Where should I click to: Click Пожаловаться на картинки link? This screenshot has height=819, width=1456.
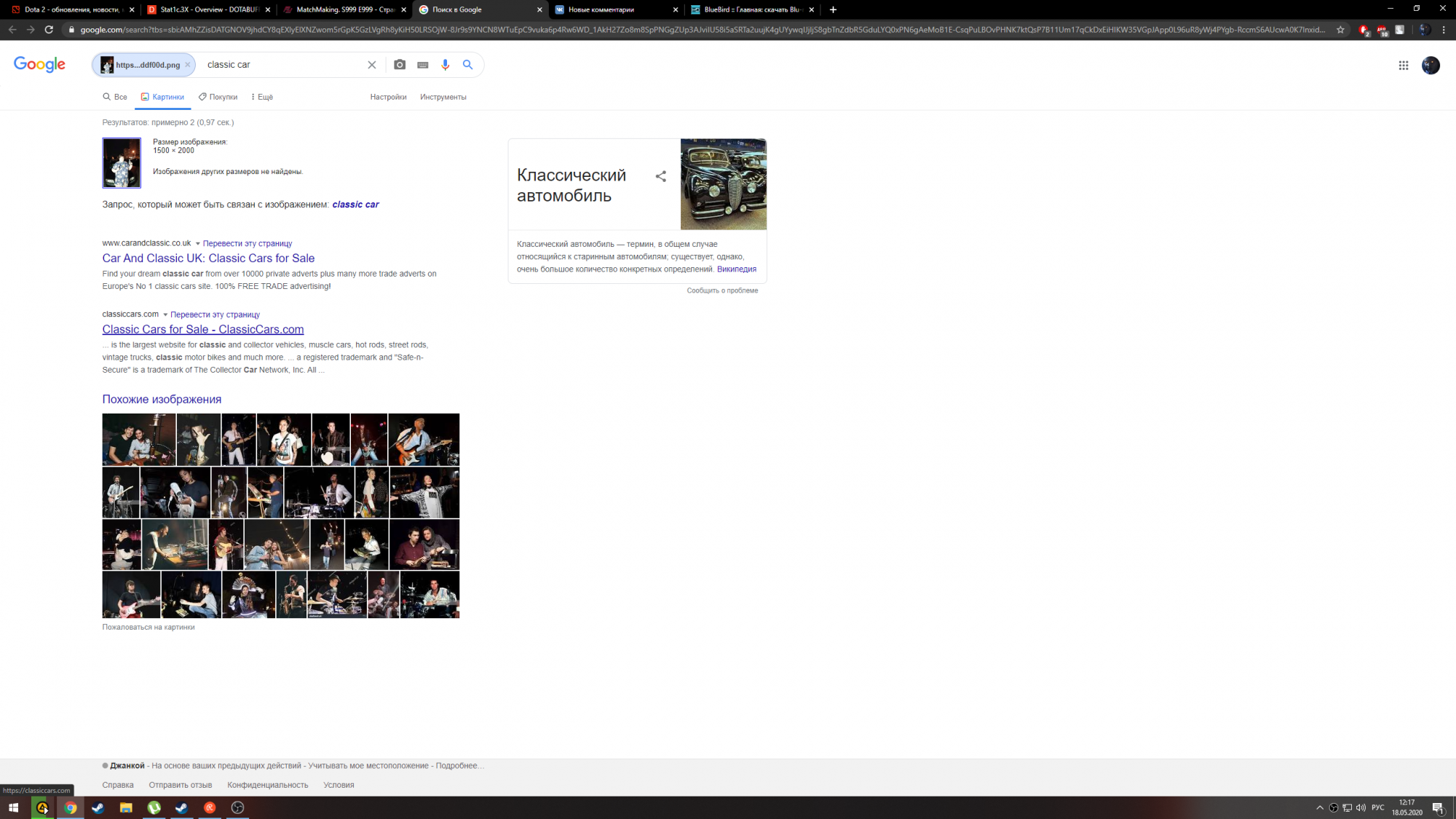(148, 627)
